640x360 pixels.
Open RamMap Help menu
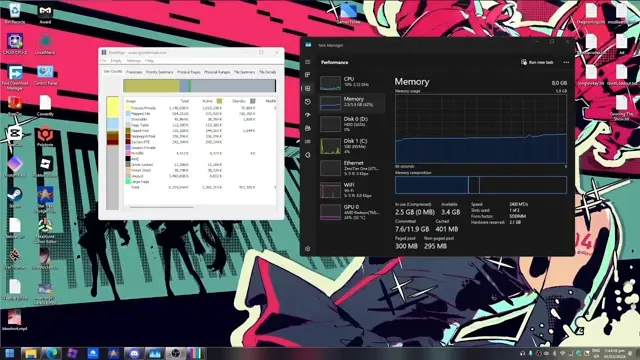click(149, 61)
